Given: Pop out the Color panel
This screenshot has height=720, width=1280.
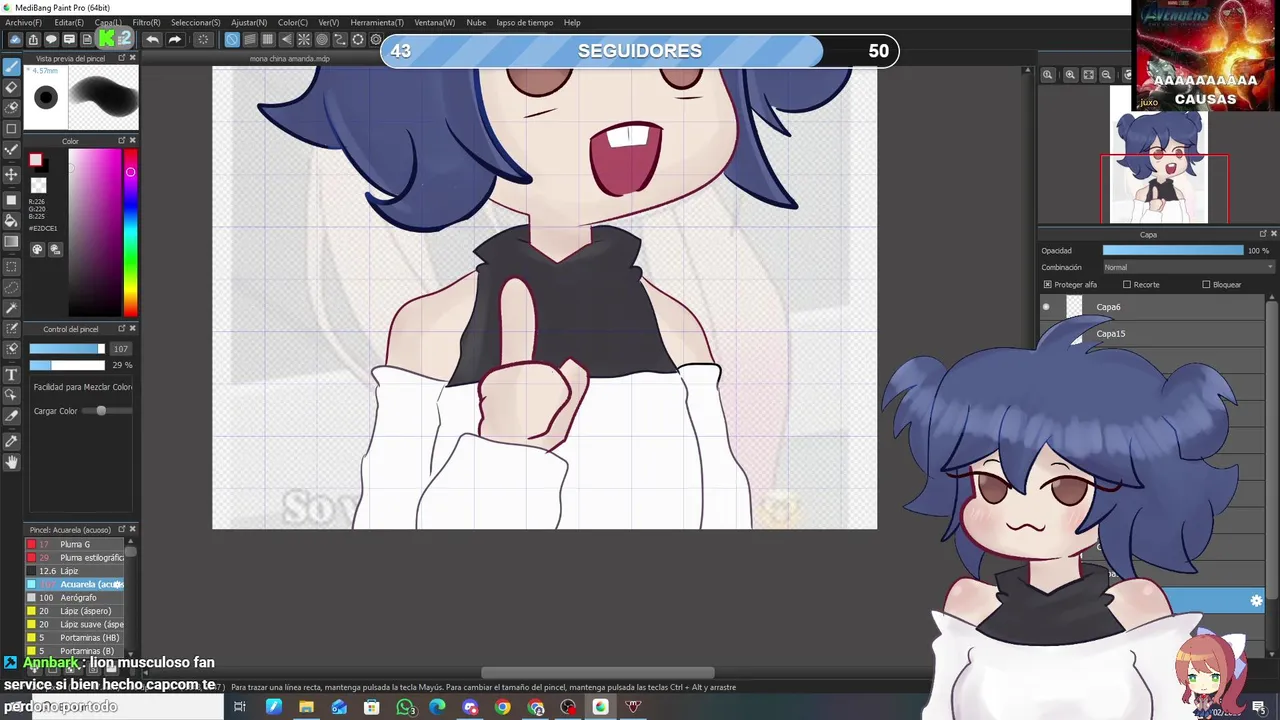Looking at the screenshot, I should click(122, 141).
